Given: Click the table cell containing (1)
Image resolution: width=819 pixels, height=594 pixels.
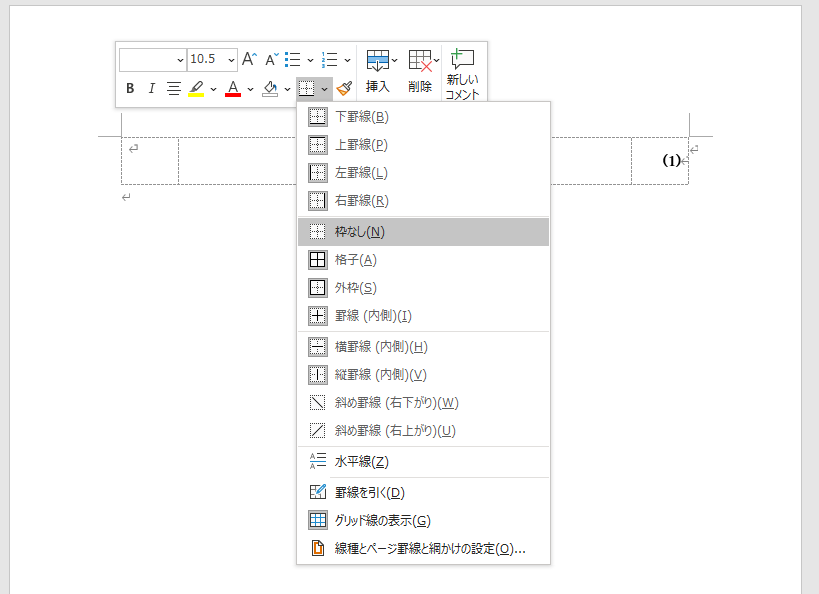Looking at the screenshot, I should click(660, 161).
